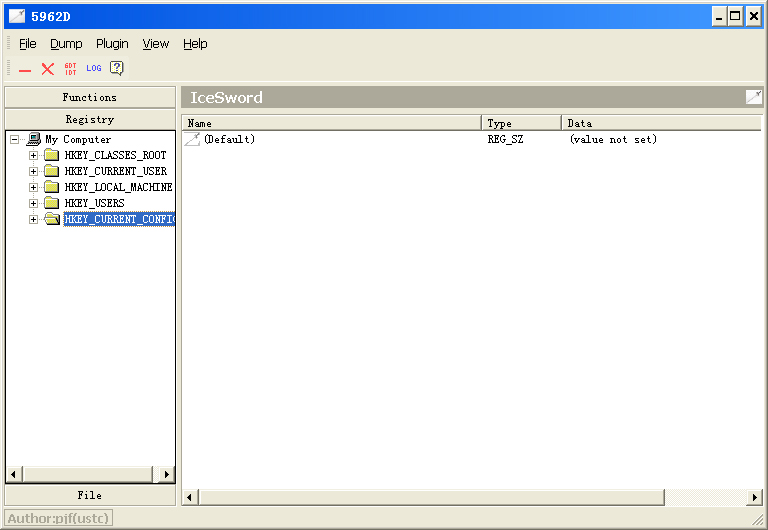The image size is (768, 530).
Task: Close the 5962D window
Action: 754,17
